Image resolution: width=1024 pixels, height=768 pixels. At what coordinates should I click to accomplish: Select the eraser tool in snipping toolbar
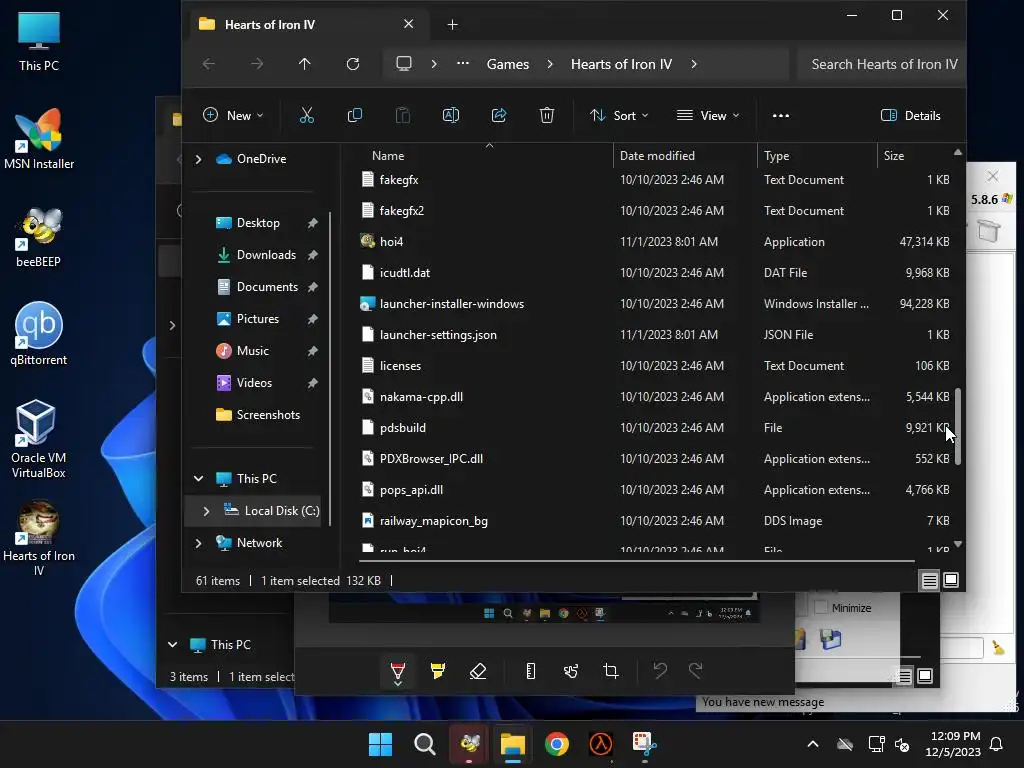coord(478,671)
